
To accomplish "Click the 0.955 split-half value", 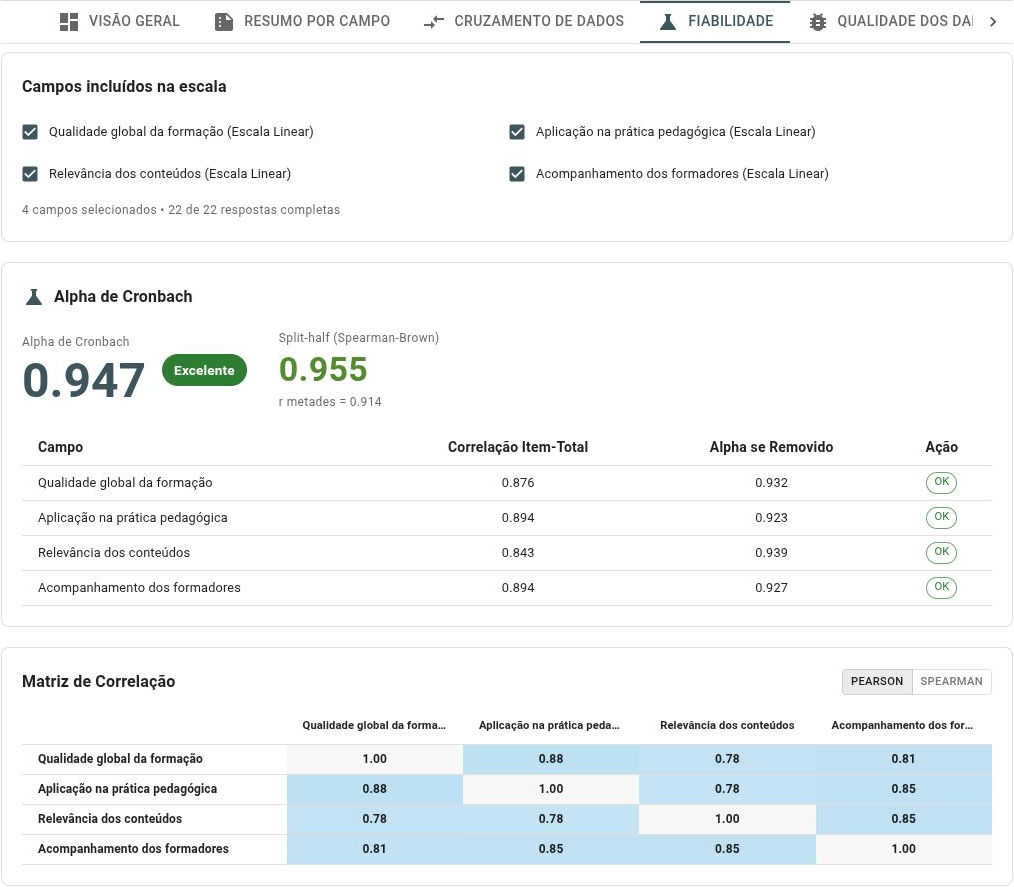I will 323,369.
